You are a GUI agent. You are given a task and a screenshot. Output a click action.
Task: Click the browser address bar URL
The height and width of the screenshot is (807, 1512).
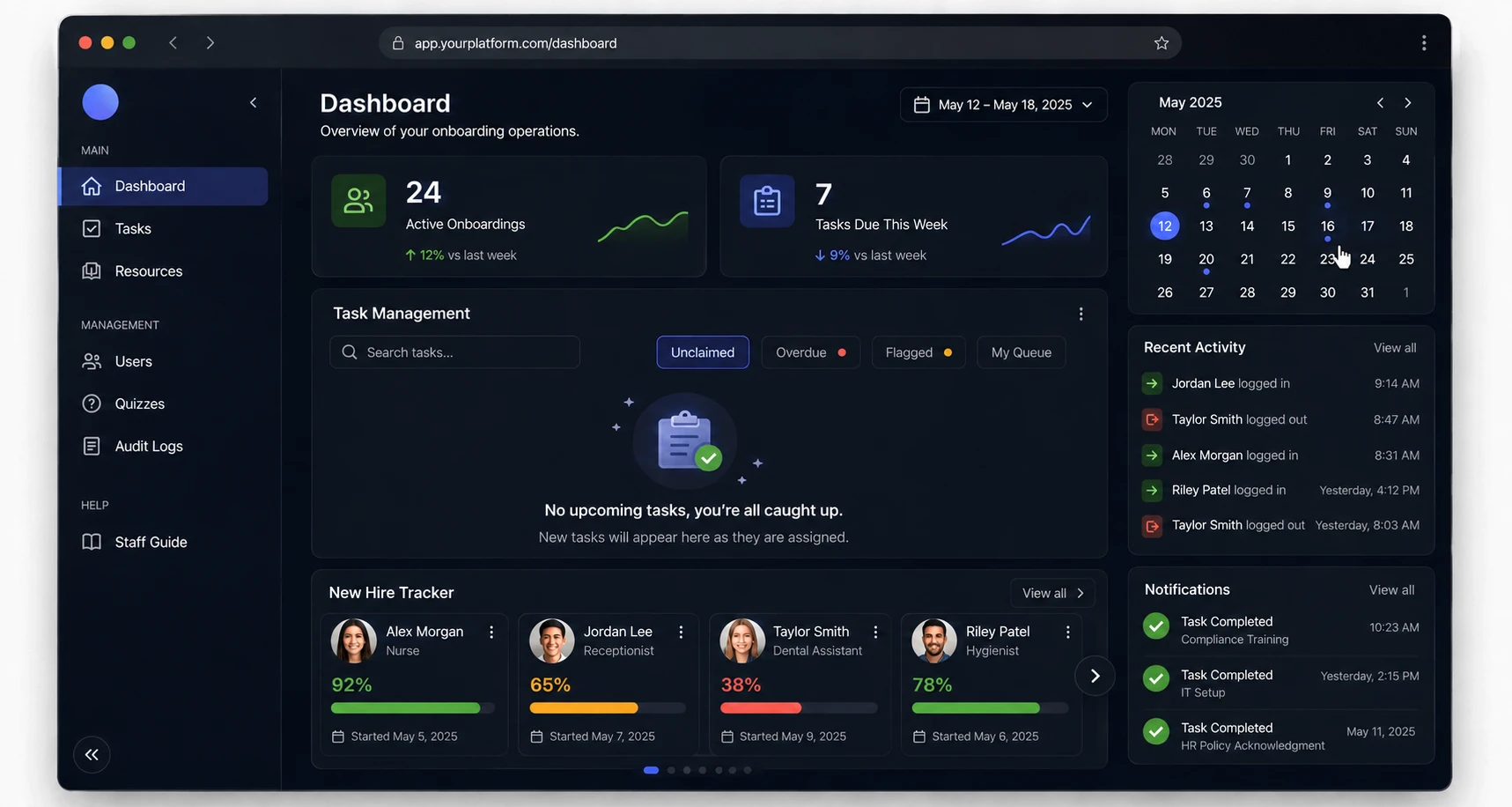(x=515, y=43)
